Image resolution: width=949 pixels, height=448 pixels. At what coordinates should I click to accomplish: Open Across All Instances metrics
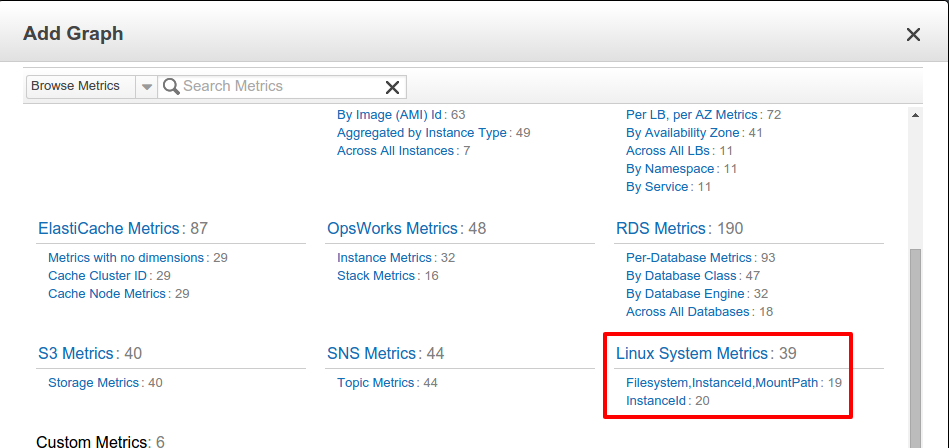[395, 151]
